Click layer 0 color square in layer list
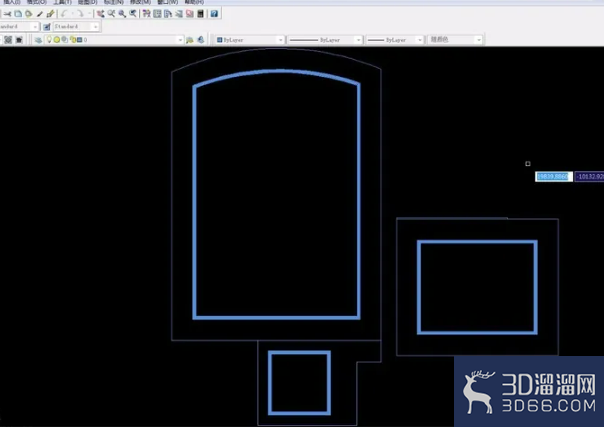 pyautogui.click(x=79, y=40)
